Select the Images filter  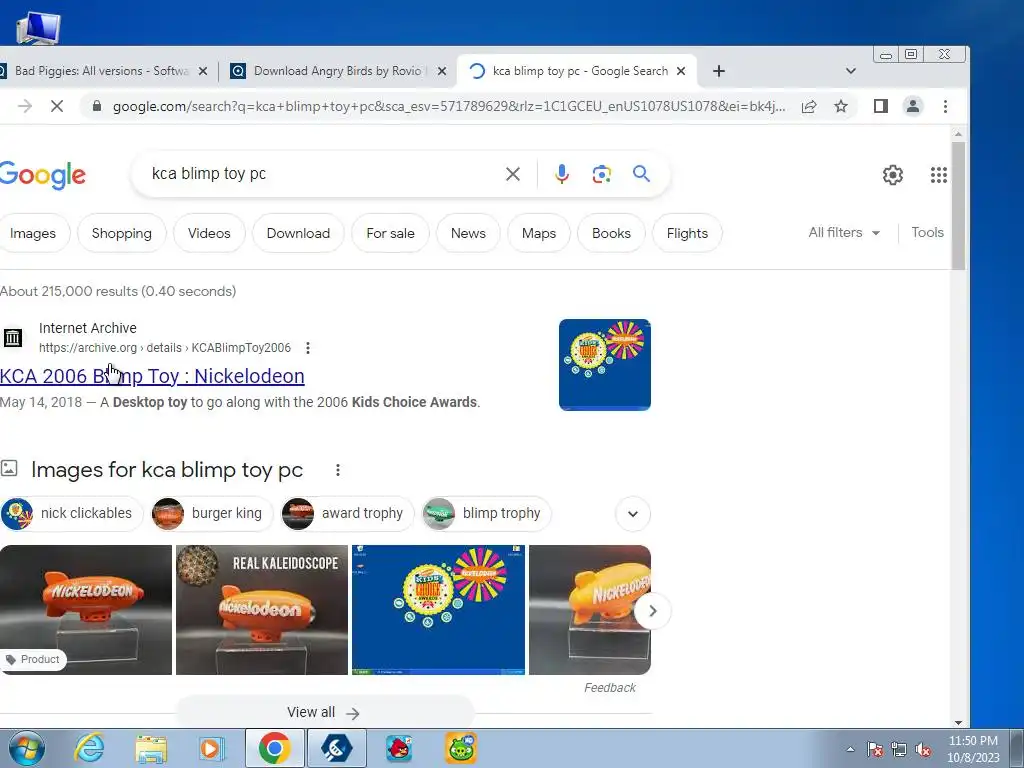coord(33,233)
